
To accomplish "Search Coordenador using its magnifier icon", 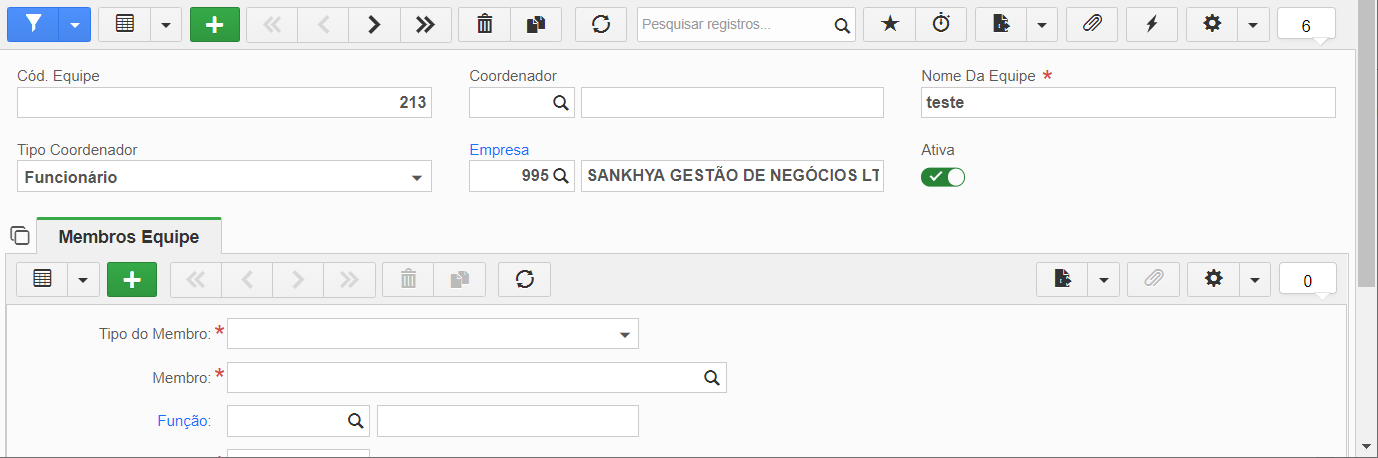I will click(560, 102).
